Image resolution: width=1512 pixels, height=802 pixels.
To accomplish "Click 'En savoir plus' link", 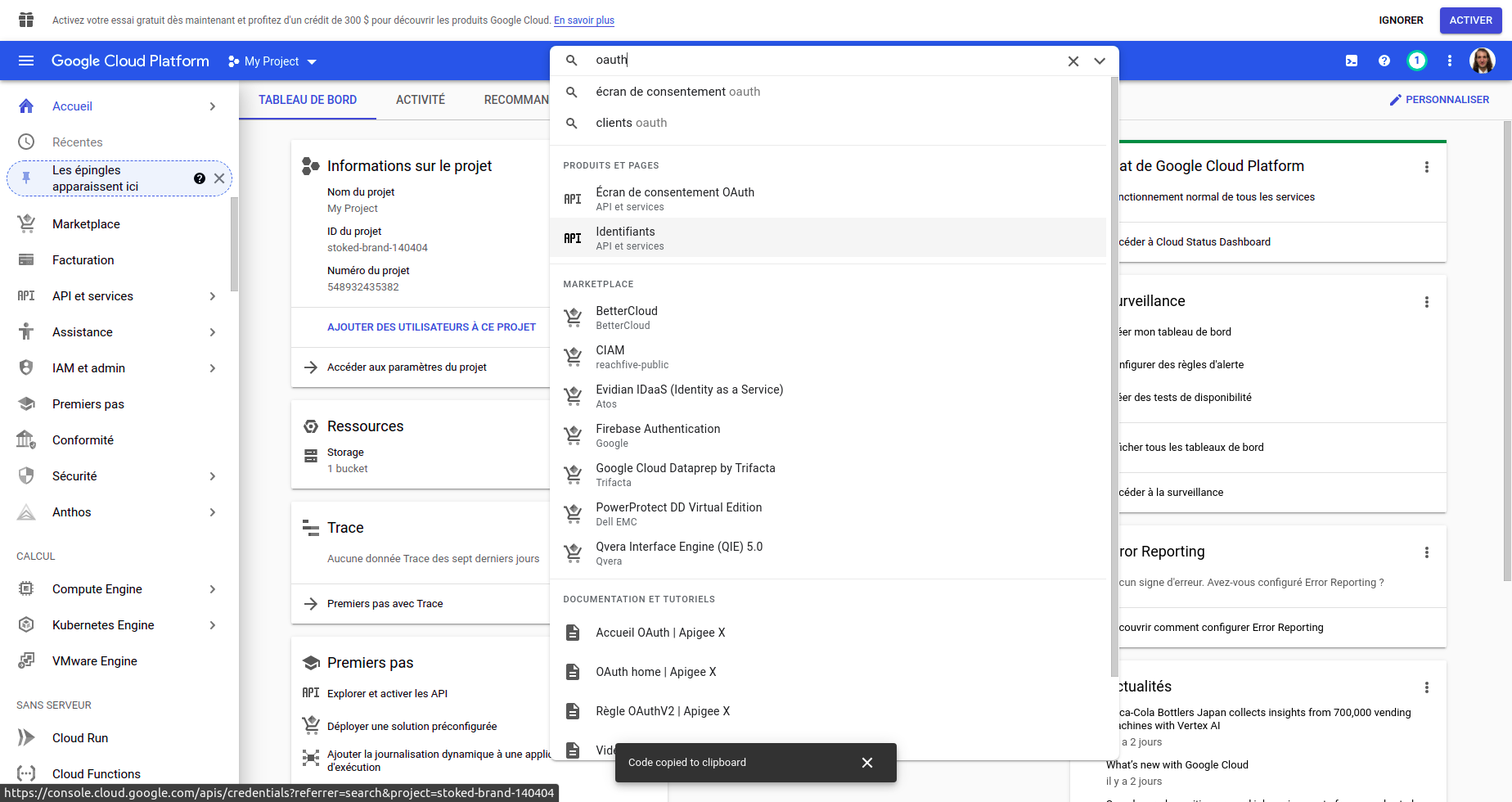I will click(583, 20).
